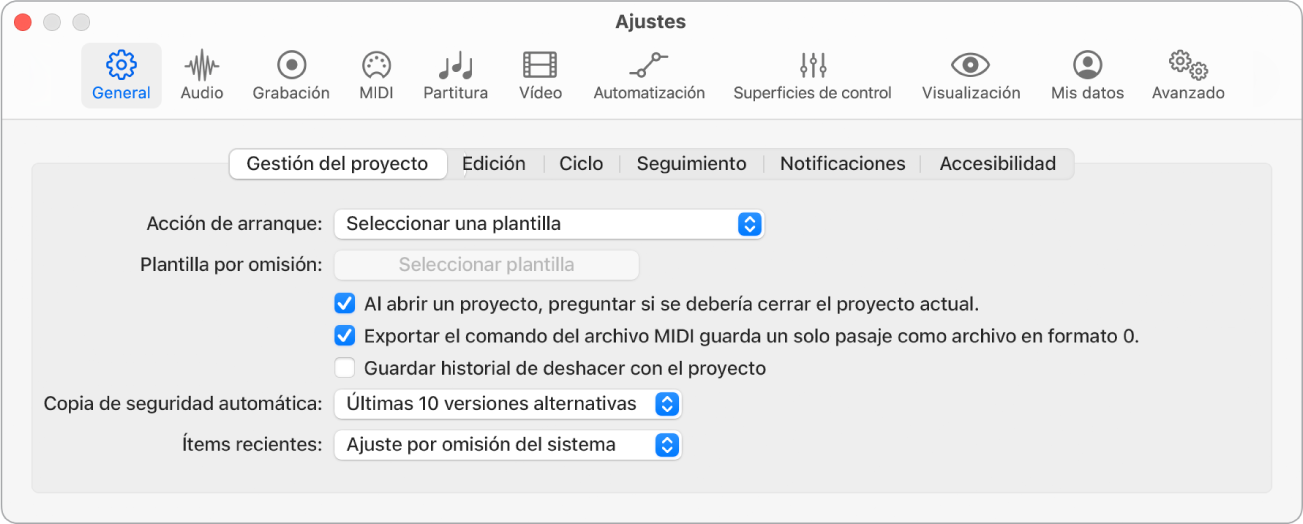Select the Grabación record icon

[291, 76]
